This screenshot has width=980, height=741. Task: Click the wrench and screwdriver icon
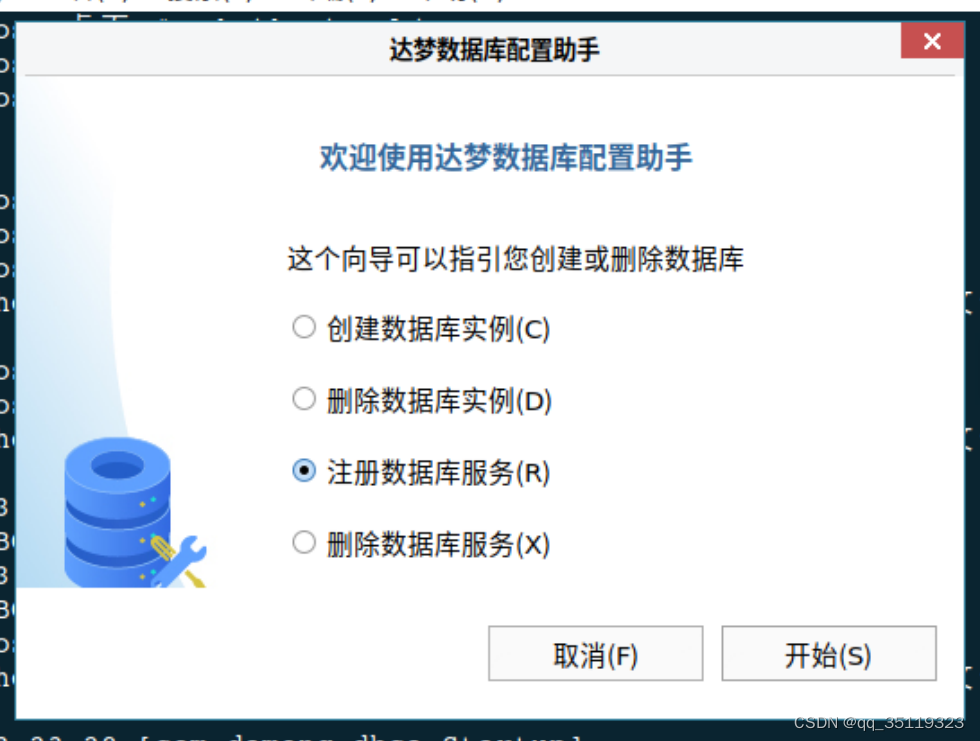tap(179, 561)
